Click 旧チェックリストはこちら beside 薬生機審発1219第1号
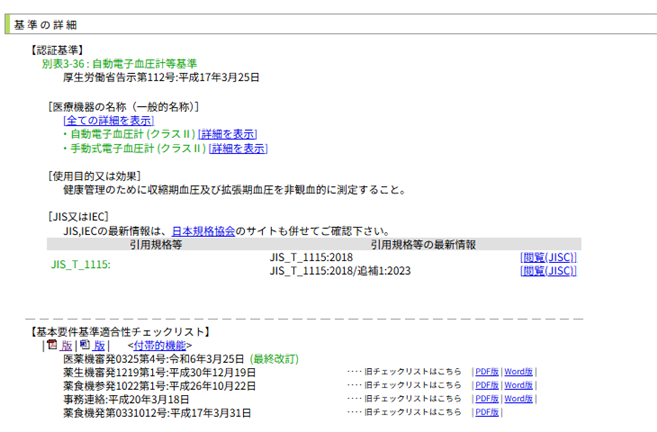Screen dimensions: 657x432 pos(413,372)
